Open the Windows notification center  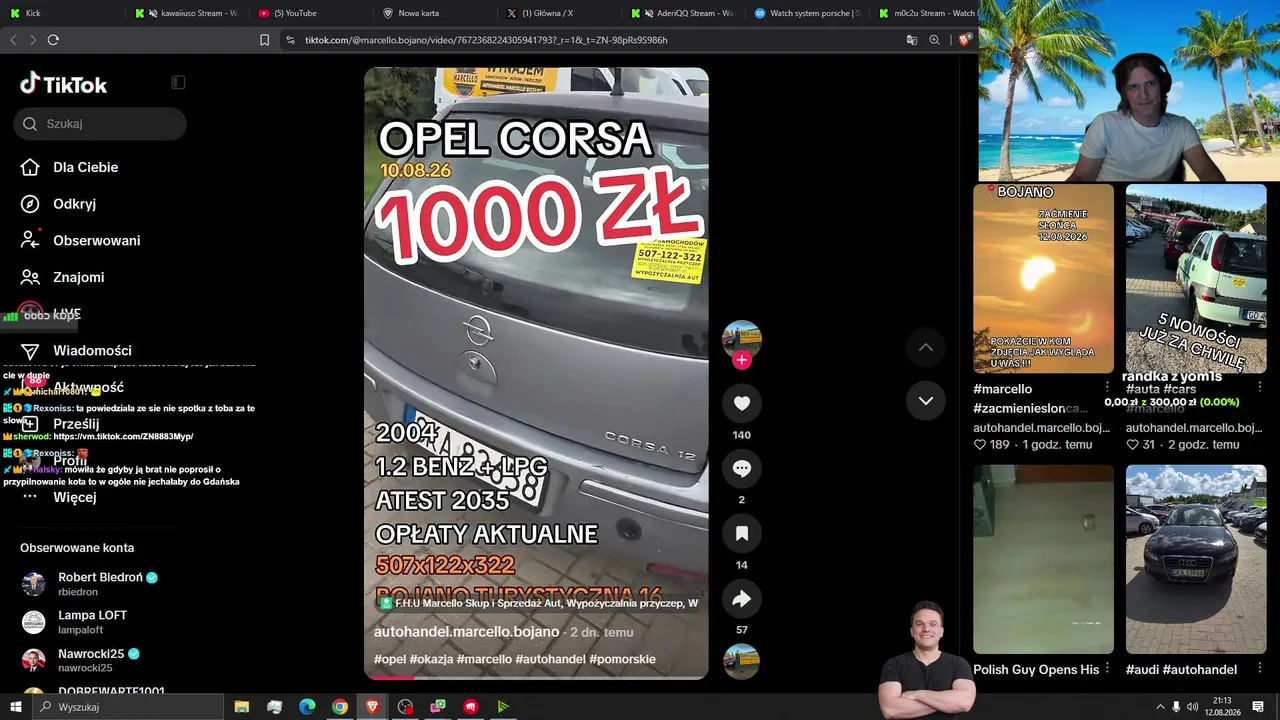tap(1258, 707)
